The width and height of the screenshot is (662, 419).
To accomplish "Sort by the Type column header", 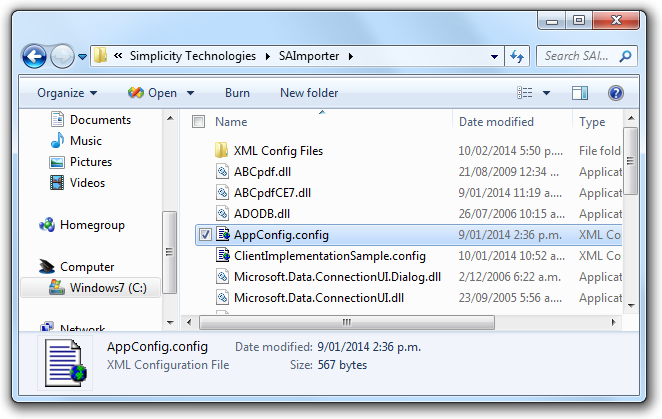I will (x=592, y=122).
